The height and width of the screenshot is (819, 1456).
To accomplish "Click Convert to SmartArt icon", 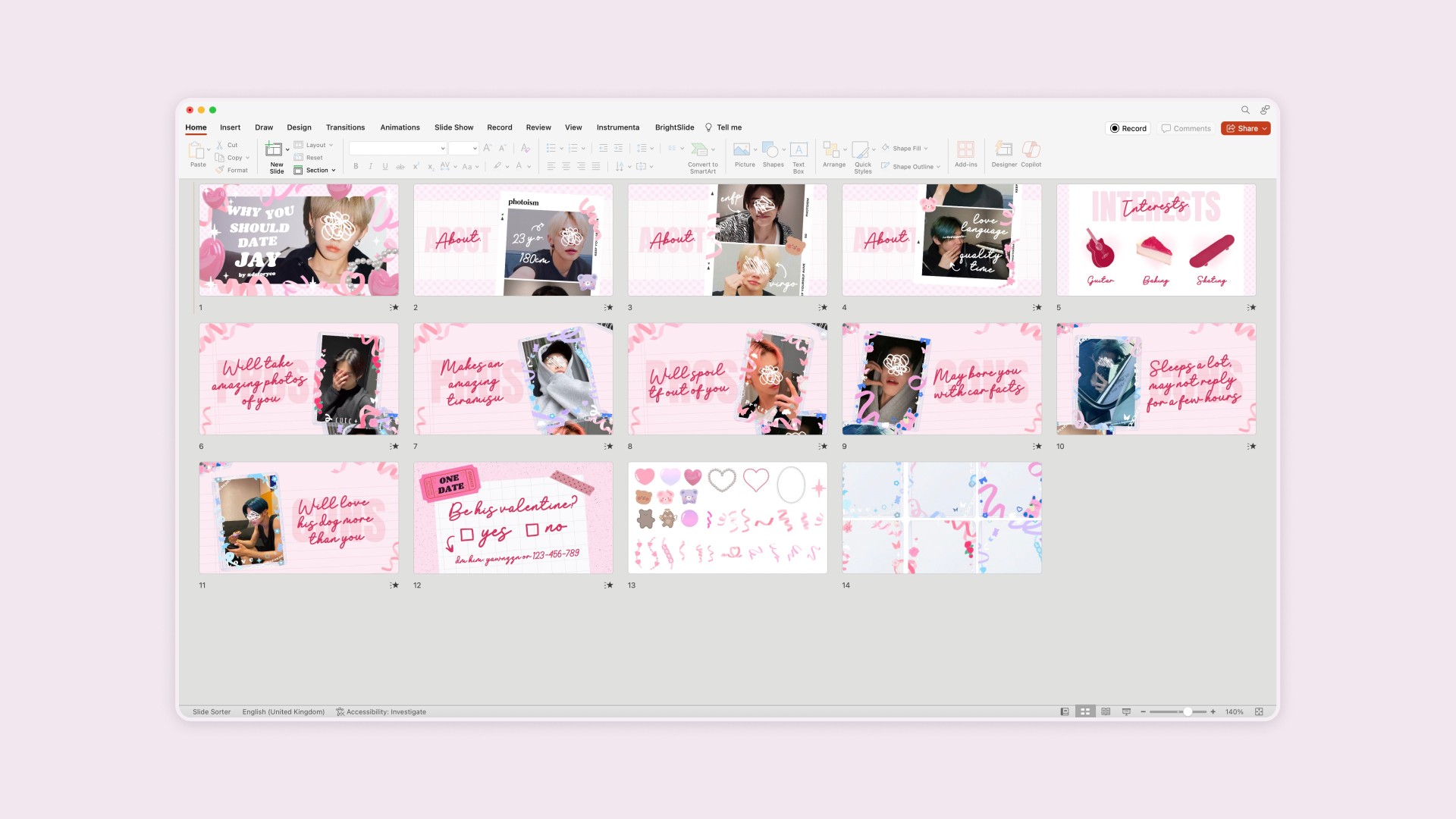I will click(x=700, y=150).
